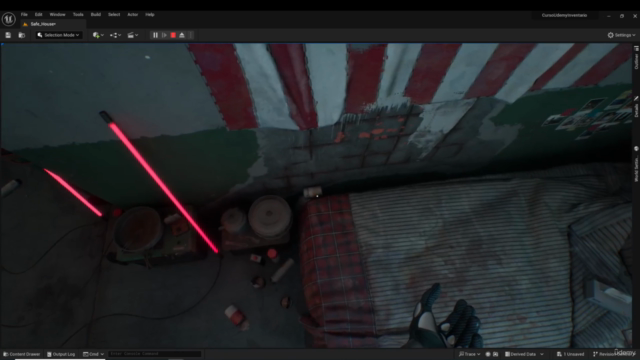Open the Details sidebar tab
Image resolution: width=640 pixels, height=360 pixels.
(x=636, y=107)
